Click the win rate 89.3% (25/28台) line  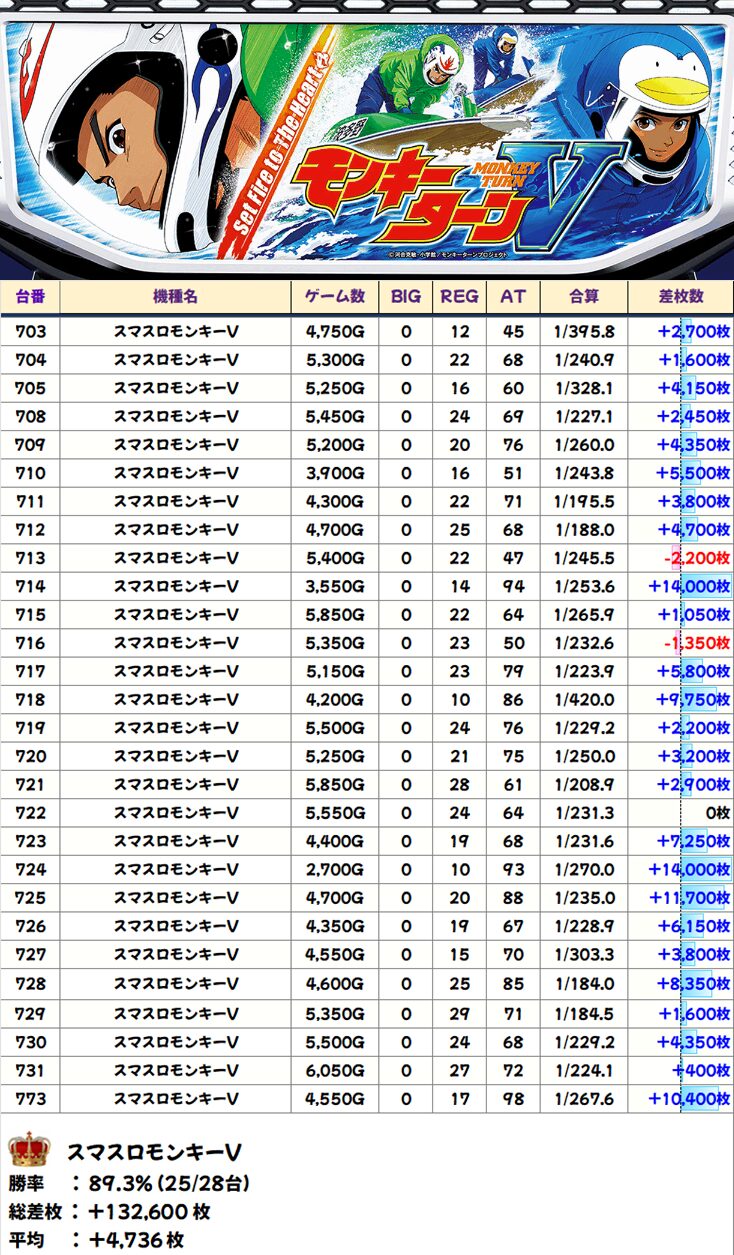pos(128,1184)
